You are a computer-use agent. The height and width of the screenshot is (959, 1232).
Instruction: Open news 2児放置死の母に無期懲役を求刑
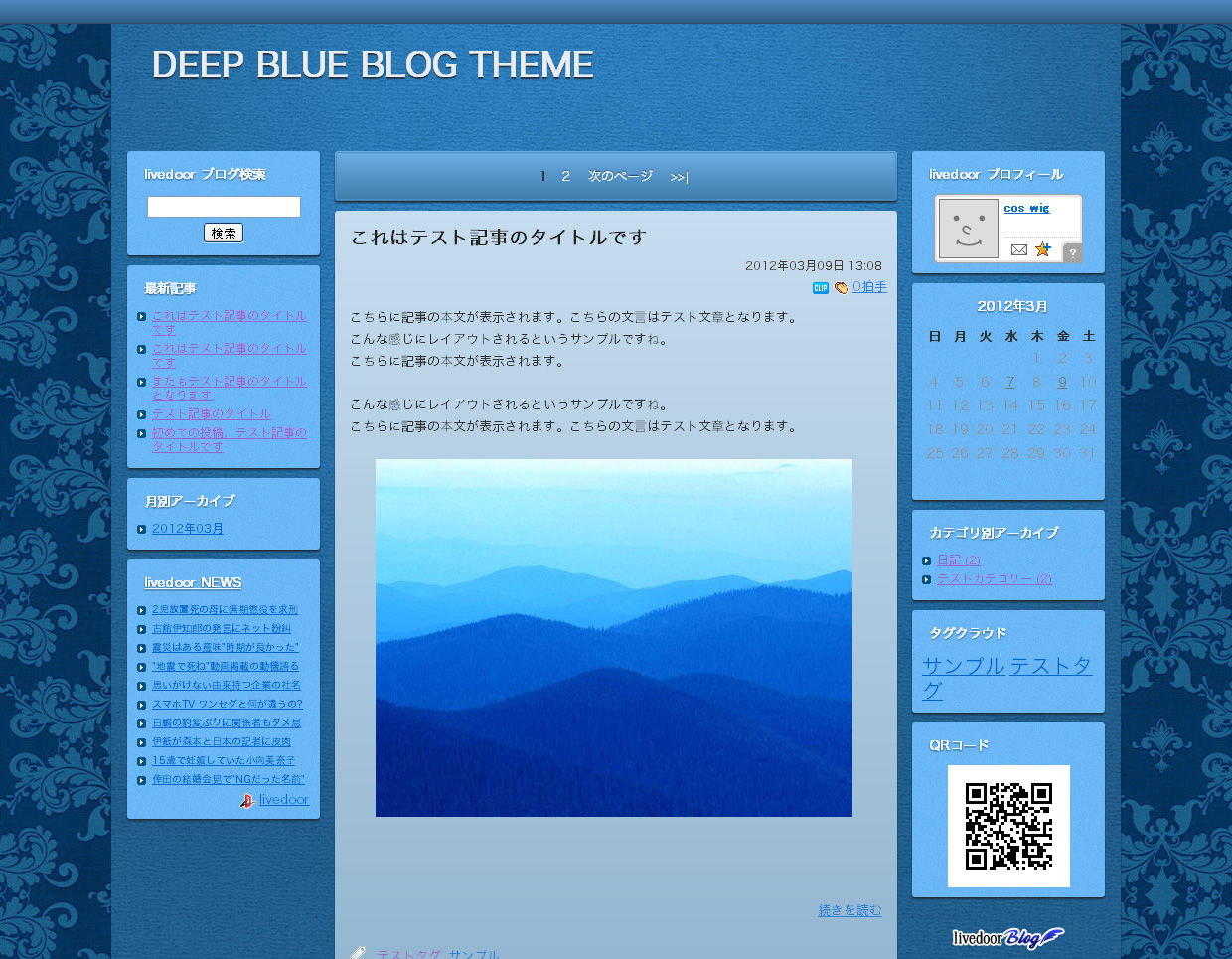(x=225, y=610)
